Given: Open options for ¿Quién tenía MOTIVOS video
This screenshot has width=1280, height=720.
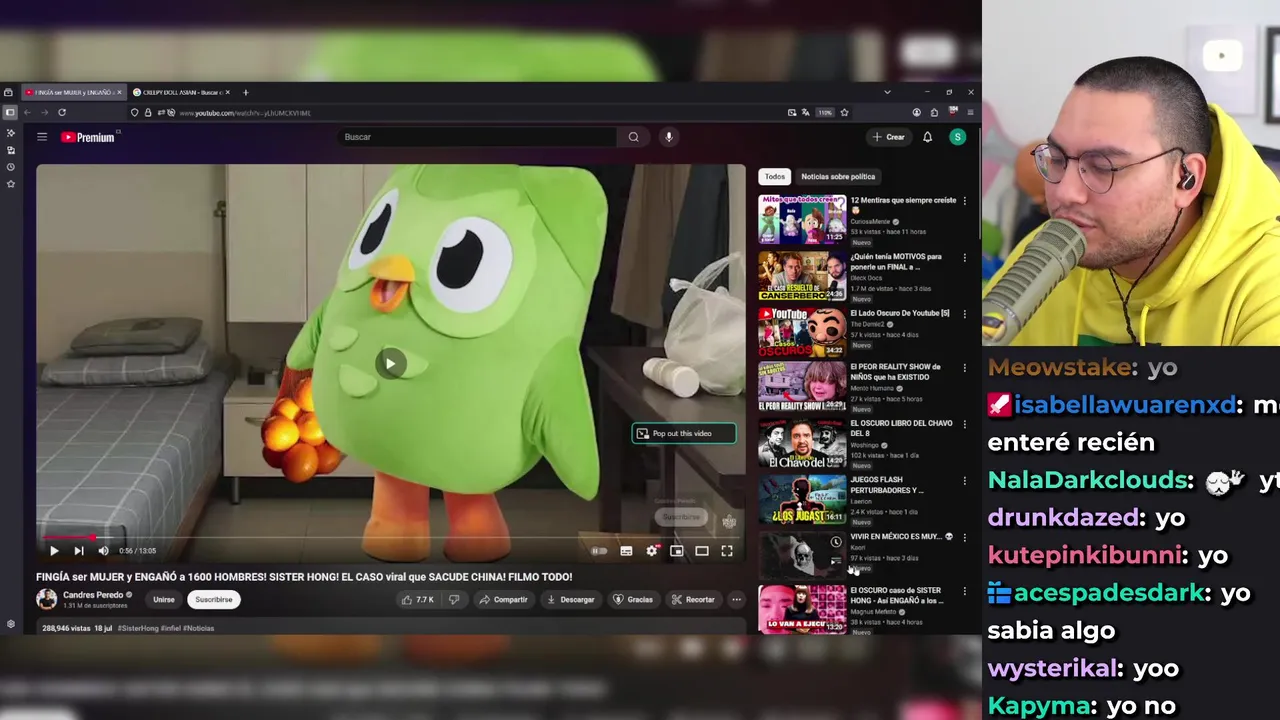Looking at the screenshot, I should coord(964,258).
